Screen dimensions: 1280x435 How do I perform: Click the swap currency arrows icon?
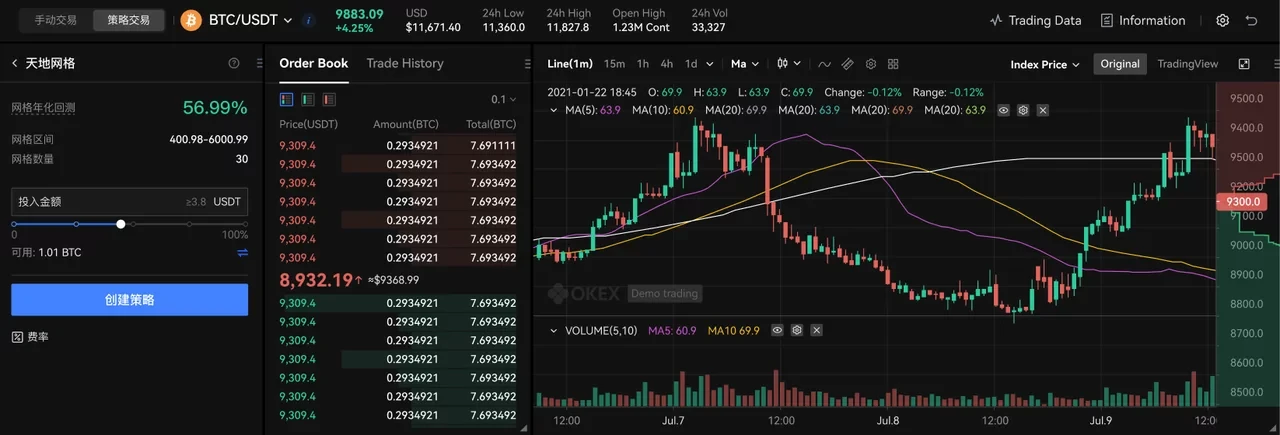coord(242,253)
